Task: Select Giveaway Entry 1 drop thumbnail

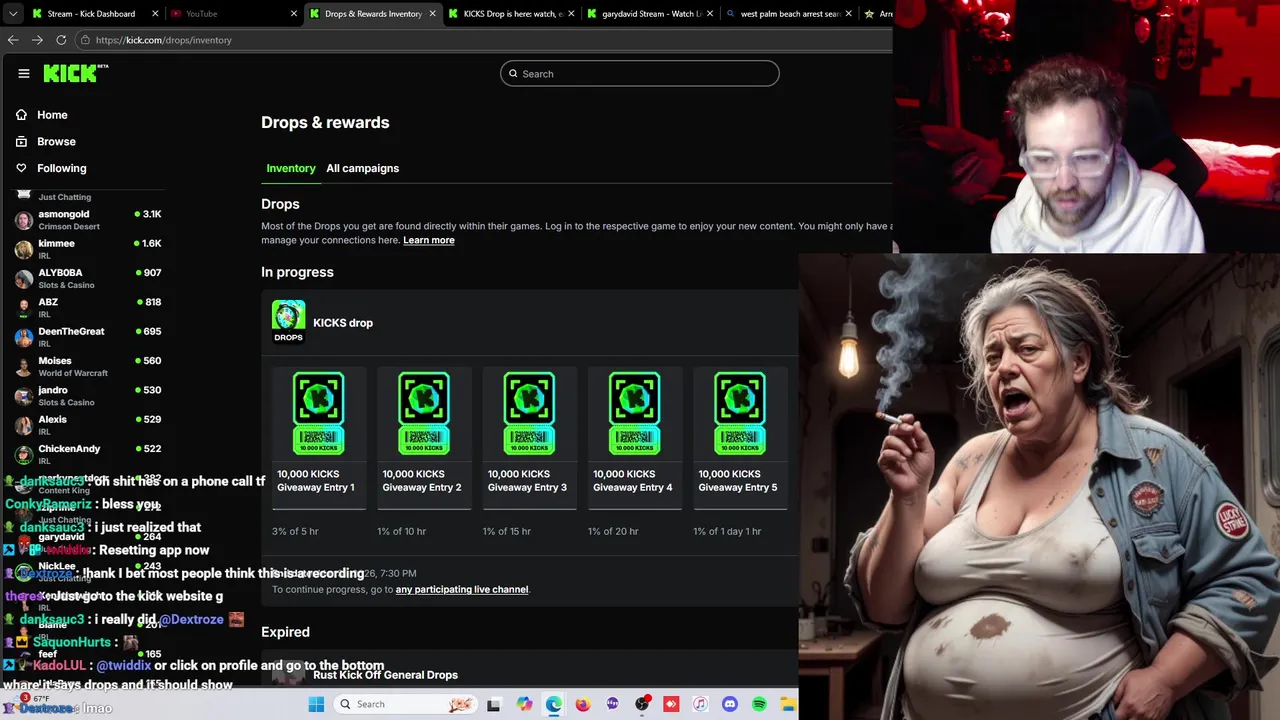Action: click(x=319, y=413)
